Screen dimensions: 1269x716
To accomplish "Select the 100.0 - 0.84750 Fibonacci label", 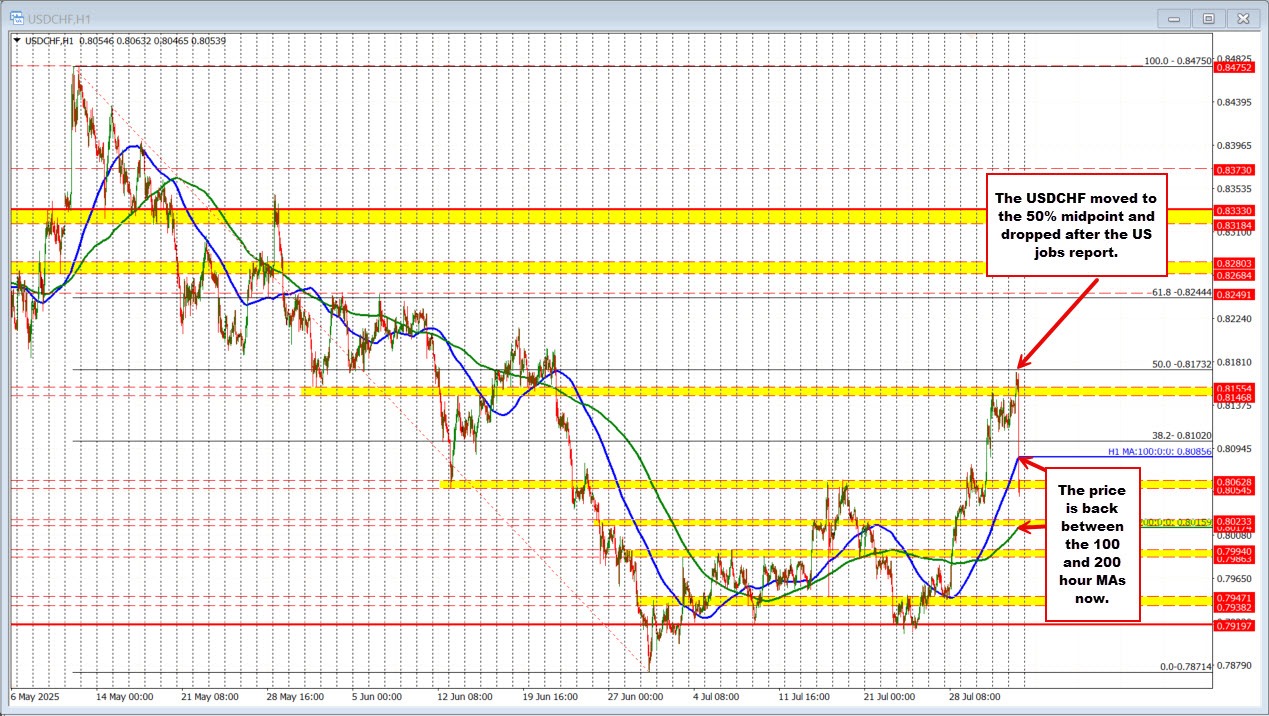I will tap(1177, 61).
